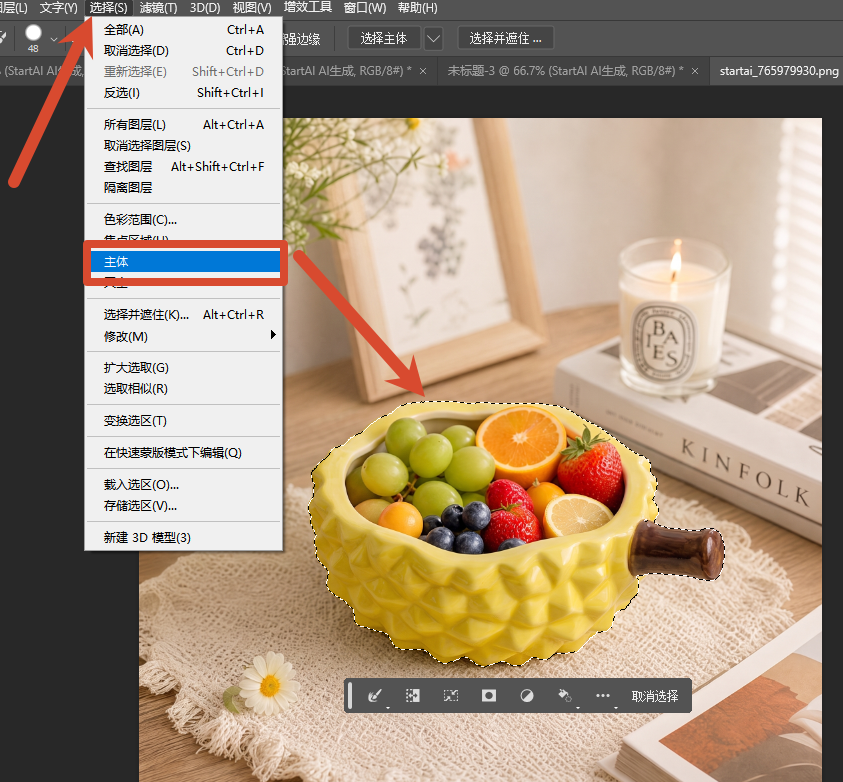Click the modify selection brush icon in taskbar
The width and height of the screenshot is (843, 782).
(x=375, y=695)
